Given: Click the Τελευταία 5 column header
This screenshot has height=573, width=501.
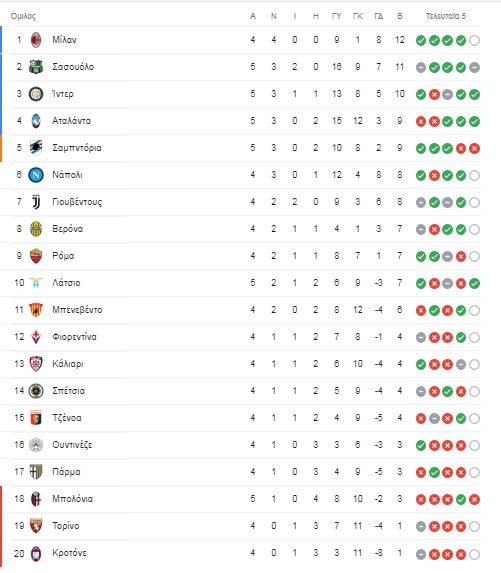Looking at the screenshot, I should tap(445, 16).
